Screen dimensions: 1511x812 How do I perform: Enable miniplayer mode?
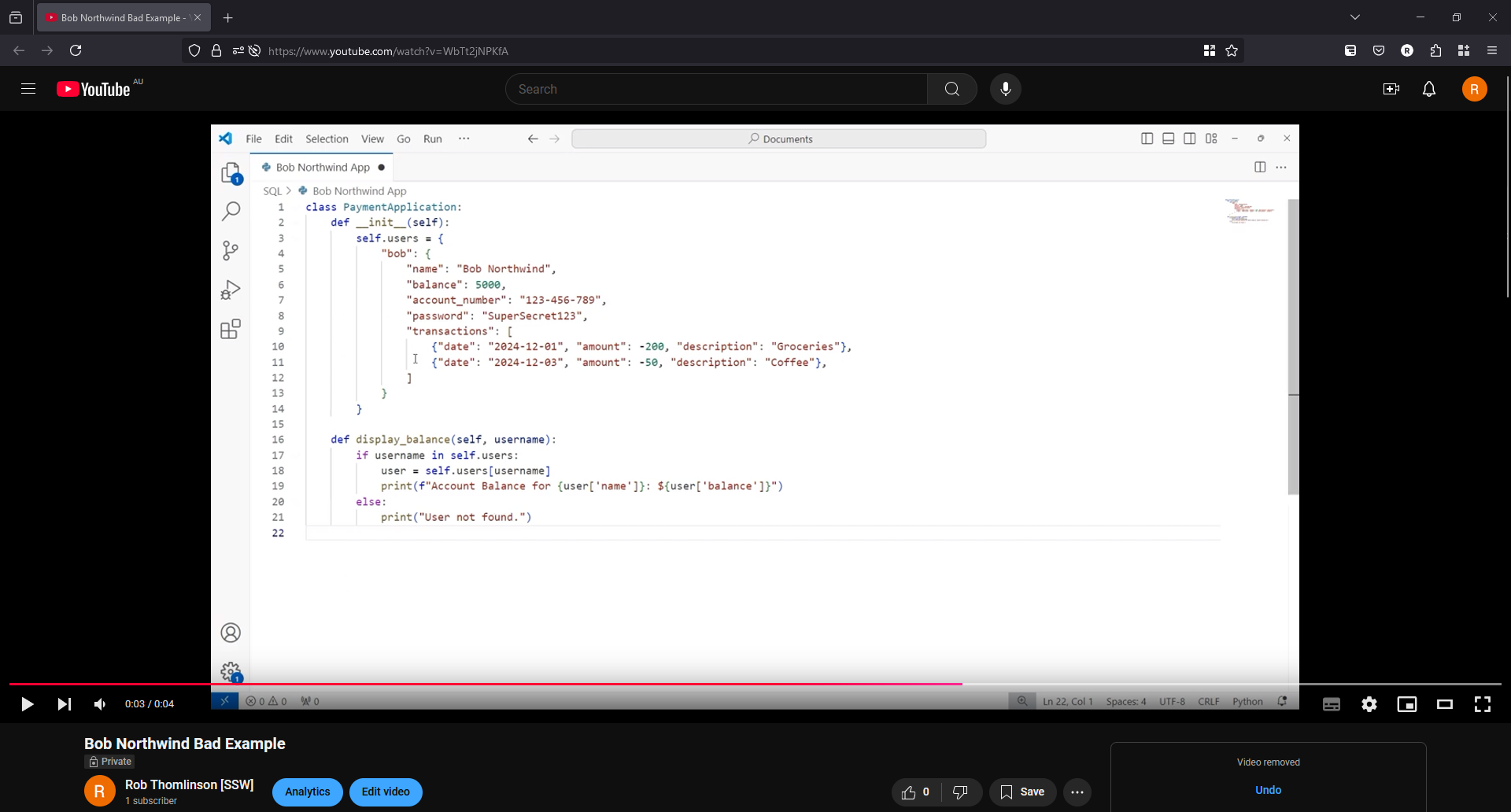(1407, 704)
